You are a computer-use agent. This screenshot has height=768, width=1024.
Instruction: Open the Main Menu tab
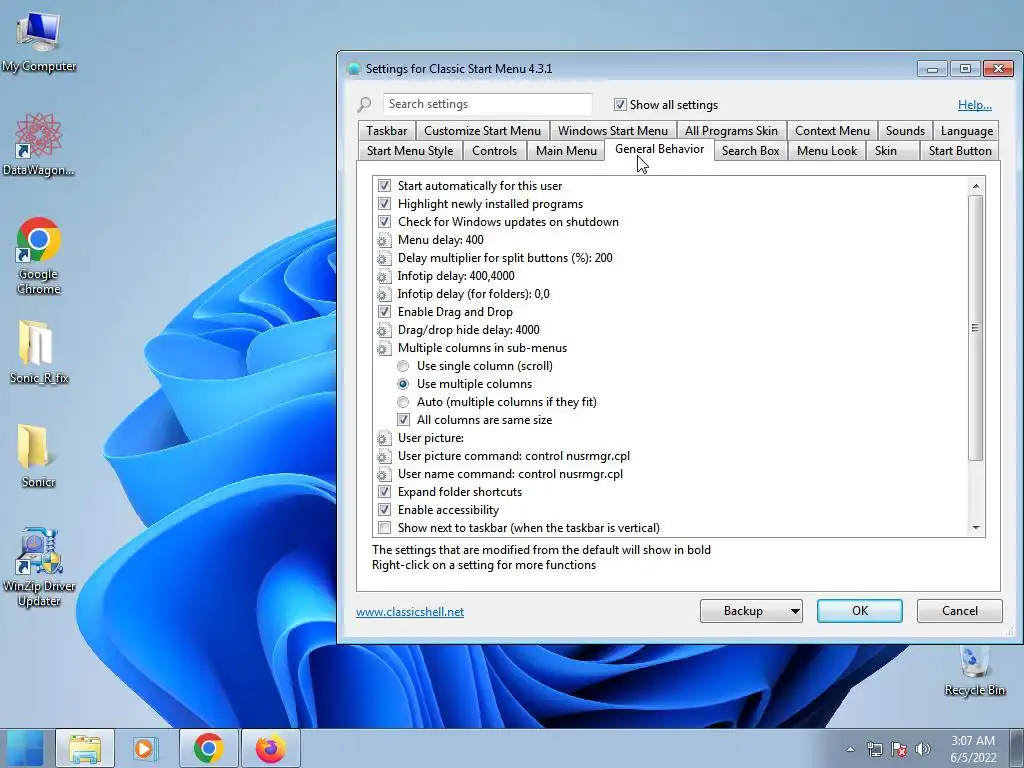566,151
